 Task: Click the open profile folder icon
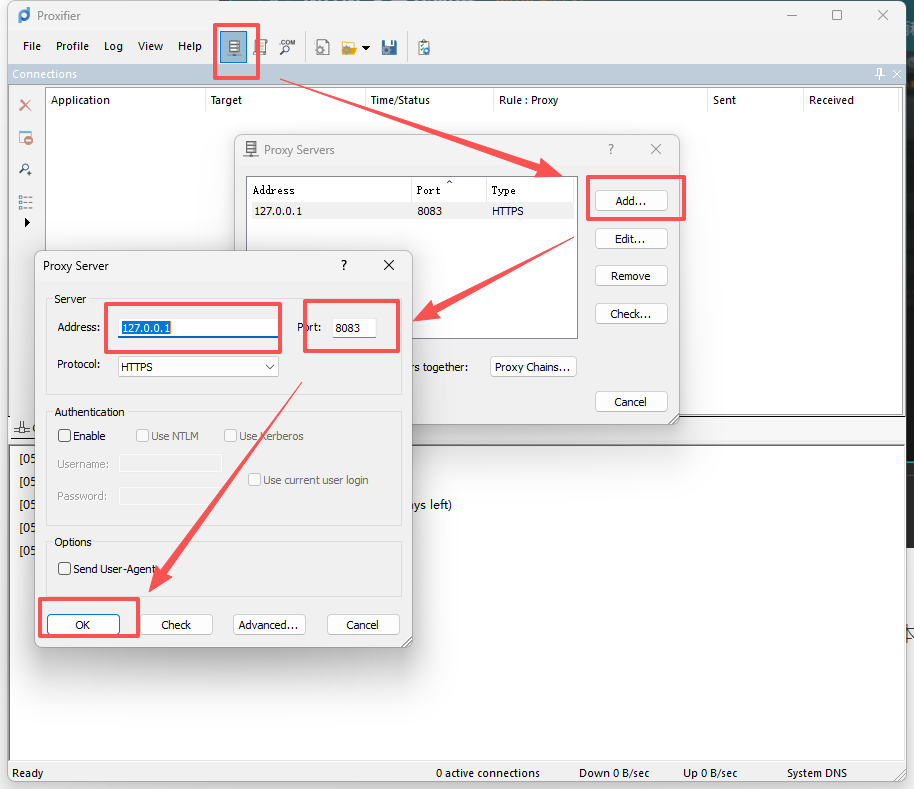(349, 48)
